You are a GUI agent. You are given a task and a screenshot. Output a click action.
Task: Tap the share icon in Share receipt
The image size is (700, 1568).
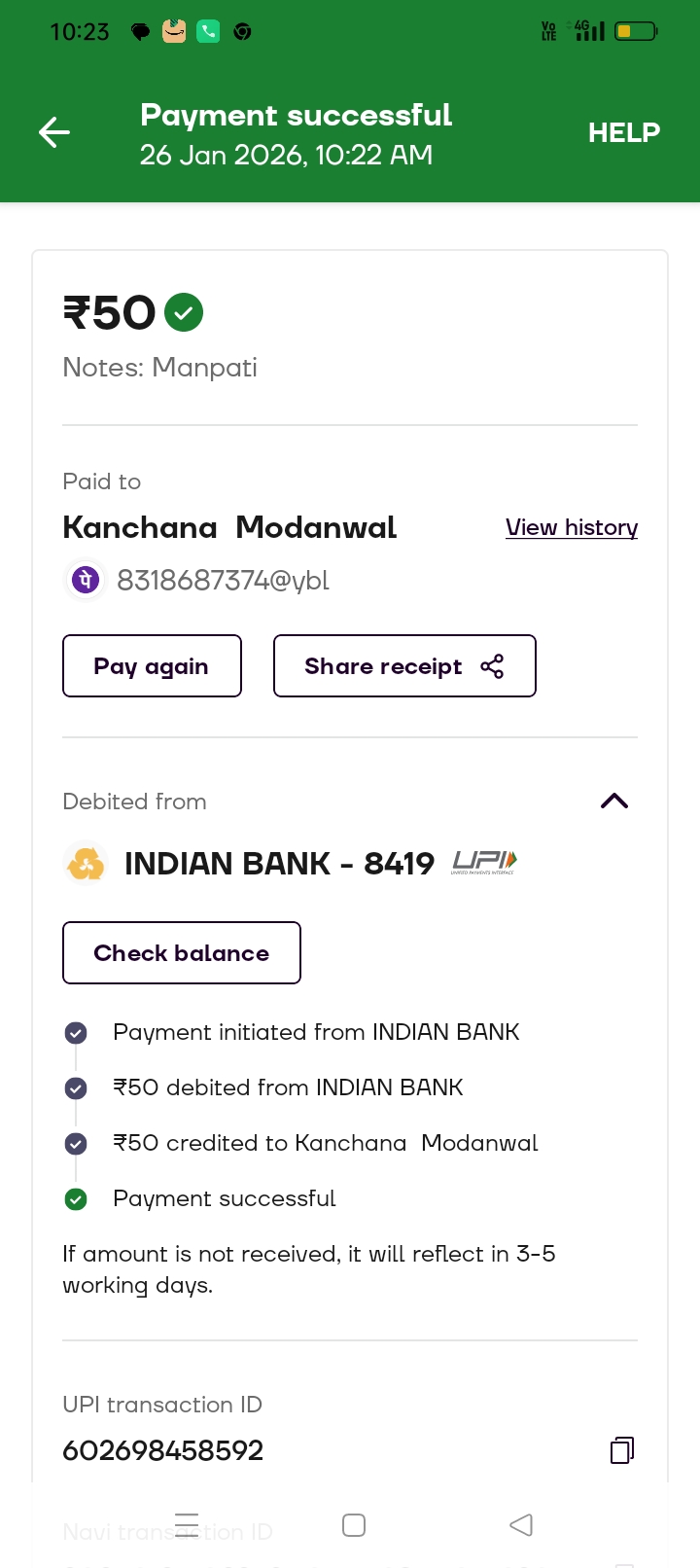(492, 666)
